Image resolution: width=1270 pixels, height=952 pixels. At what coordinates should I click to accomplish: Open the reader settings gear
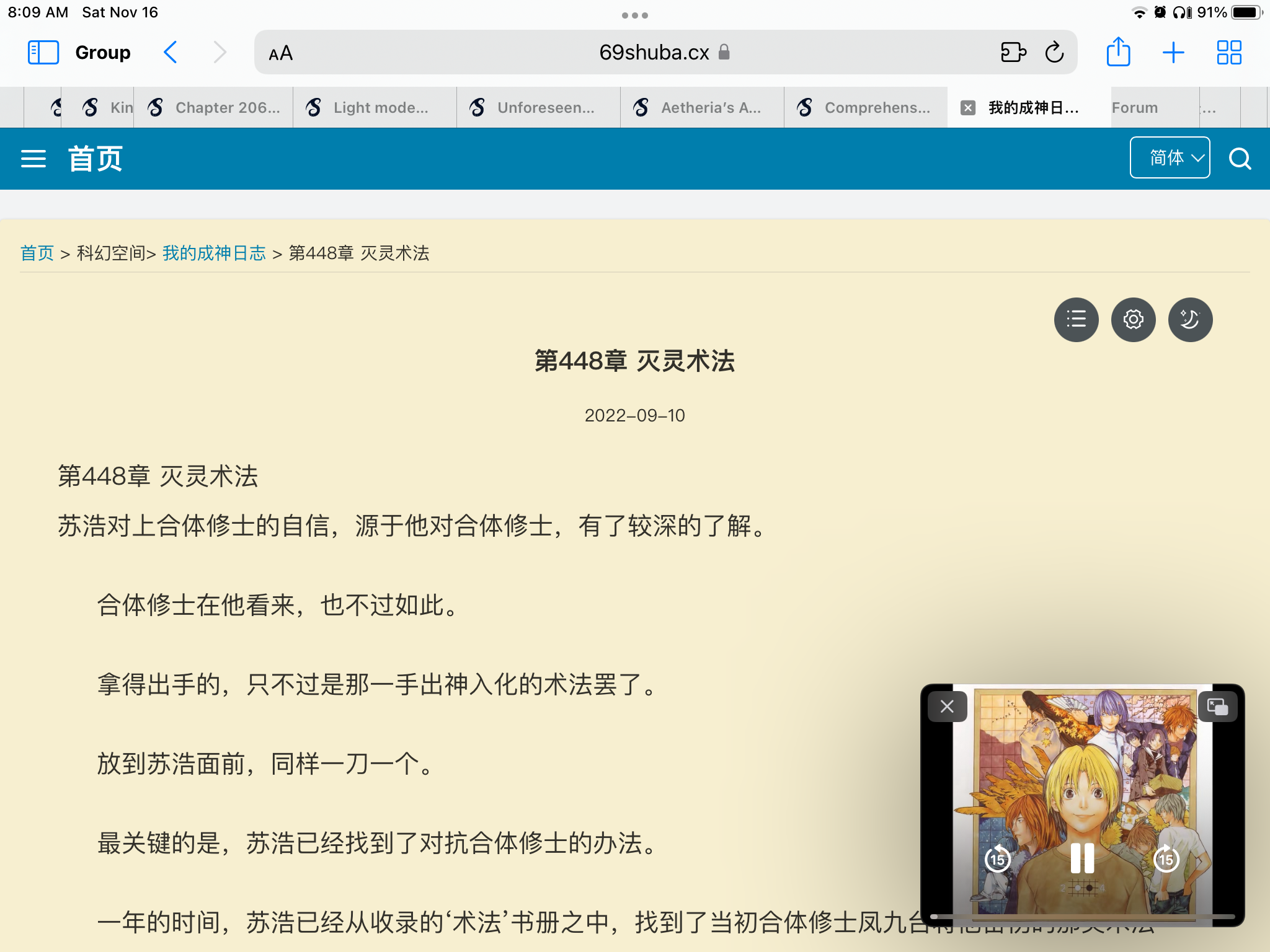tap(1133, 320)
